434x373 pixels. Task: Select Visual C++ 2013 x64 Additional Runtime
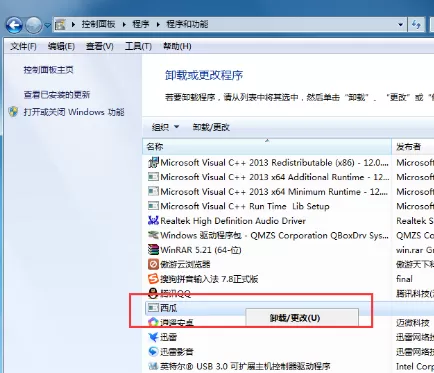274,177
